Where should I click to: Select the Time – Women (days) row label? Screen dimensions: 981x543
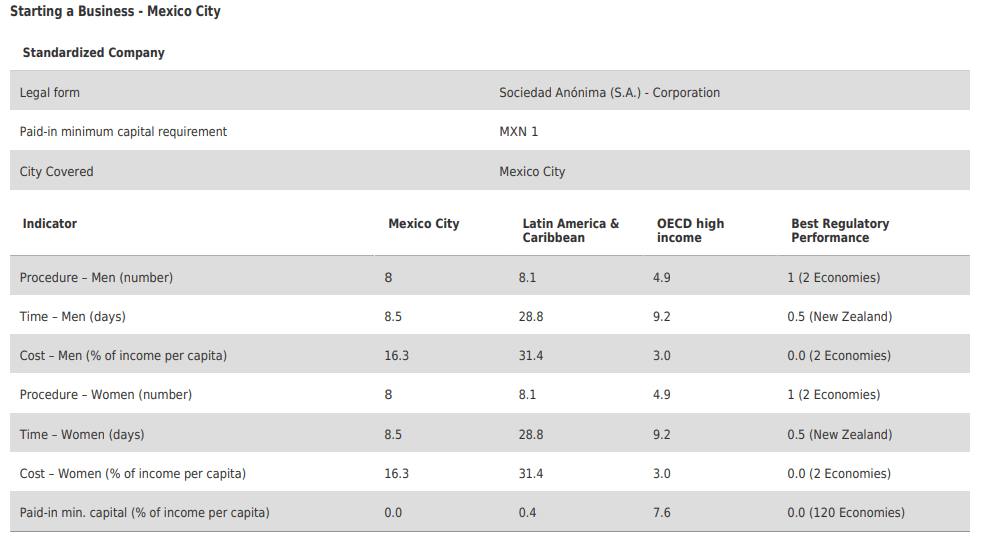(82, 434)
